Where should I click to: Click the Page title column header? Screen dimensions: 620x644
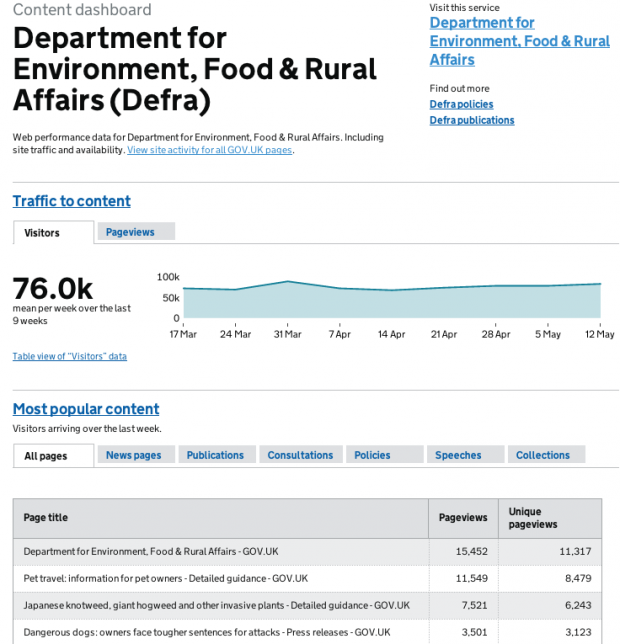[221, 518]
